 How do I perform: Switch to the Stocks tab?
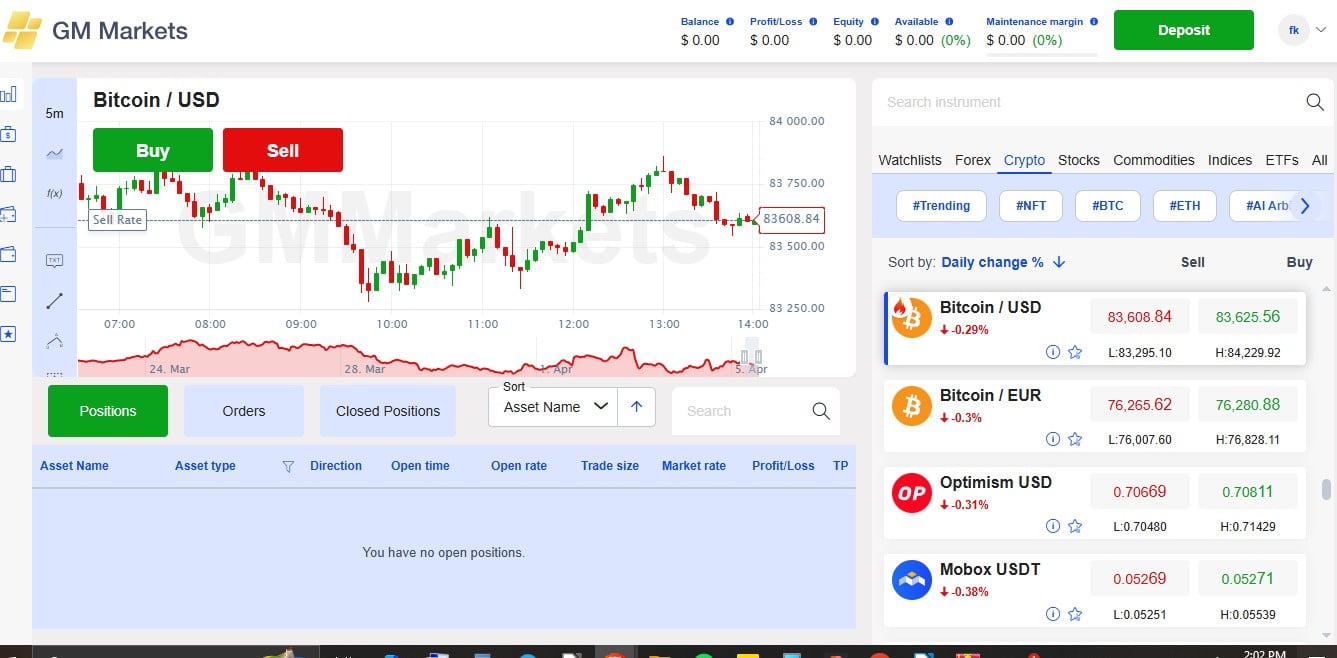tap(1079, 160)
